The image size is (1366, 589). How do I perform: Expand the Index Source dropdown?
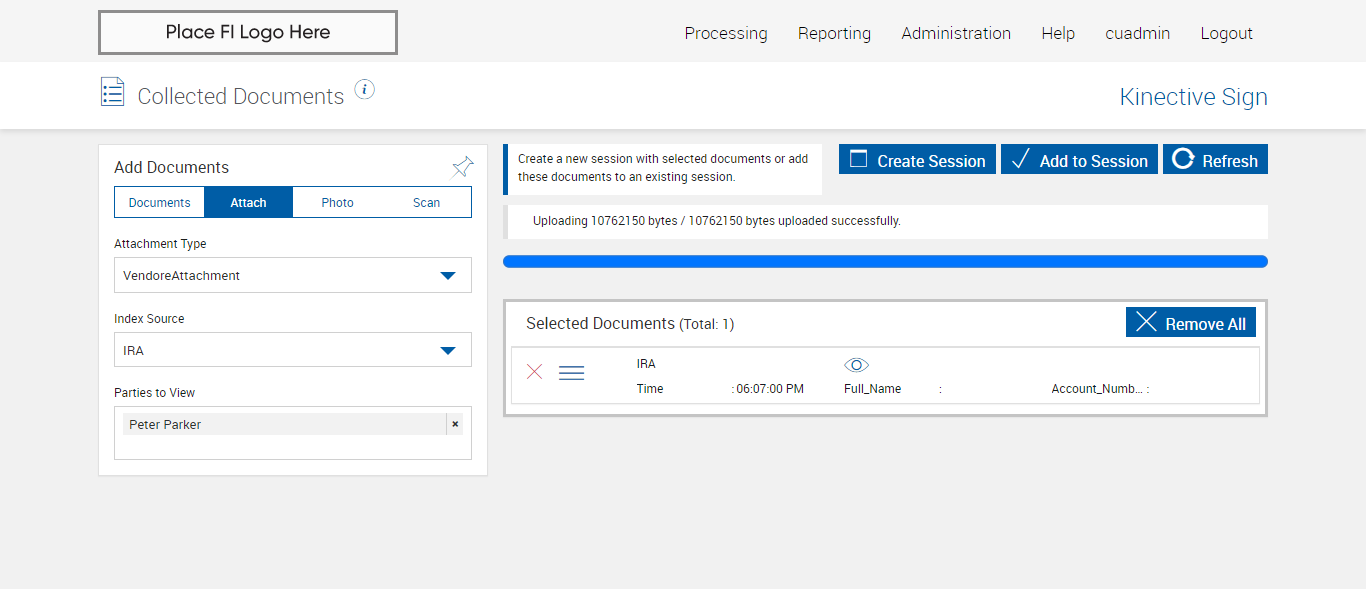pos(448,350)
